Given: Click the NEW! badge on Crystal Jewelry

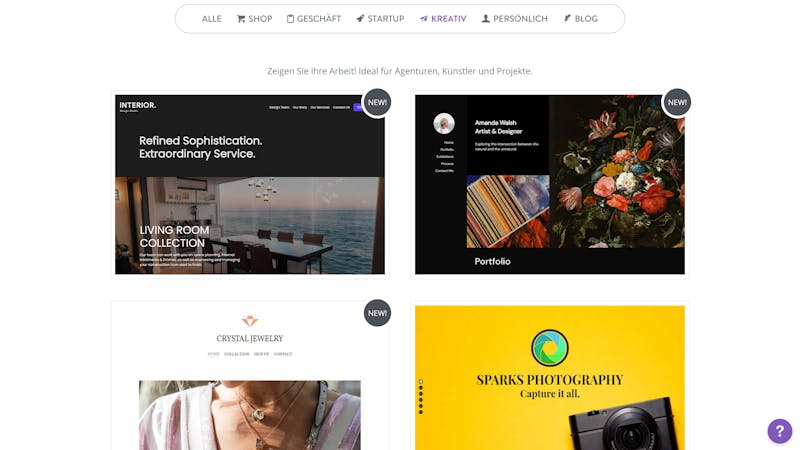Looking at the screenshot, I should click(377, 313).
